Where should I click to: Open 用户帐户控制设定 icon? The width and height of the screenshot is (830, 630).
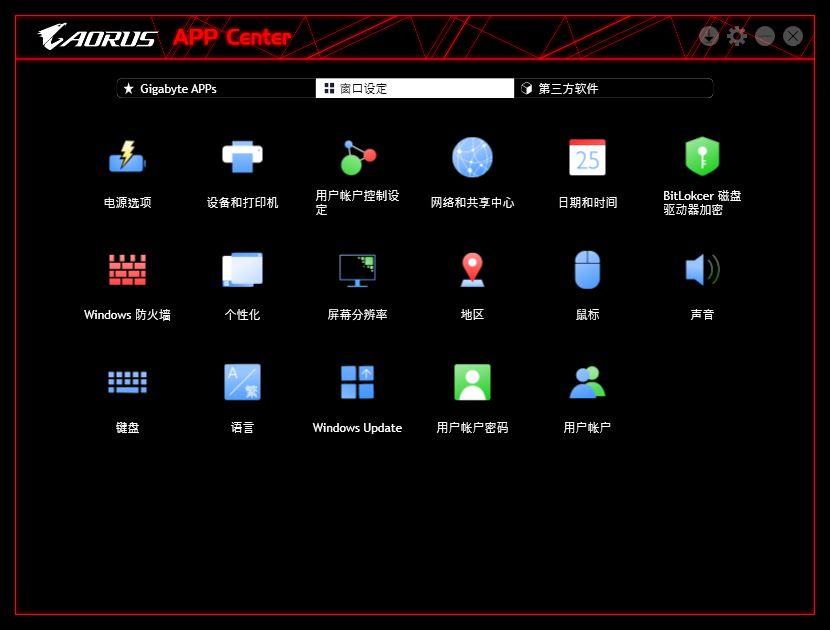tap(357, 157)
